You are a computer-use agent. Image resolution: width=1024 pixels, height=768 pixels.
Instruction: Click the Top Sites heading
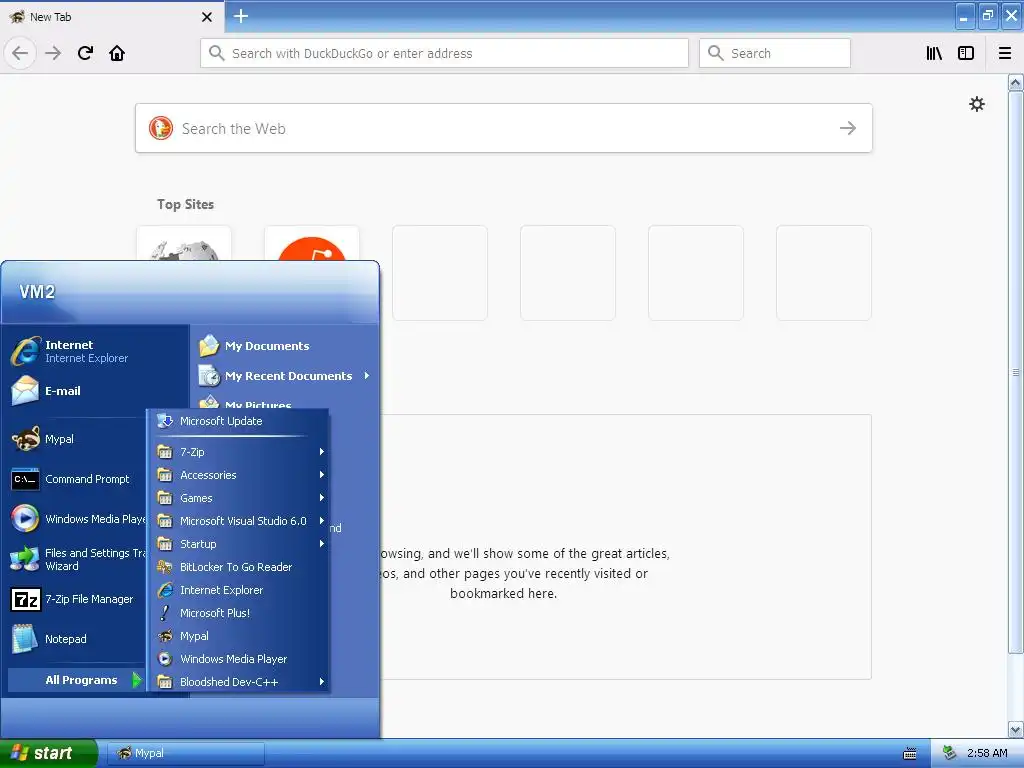[x=185, y=204]
